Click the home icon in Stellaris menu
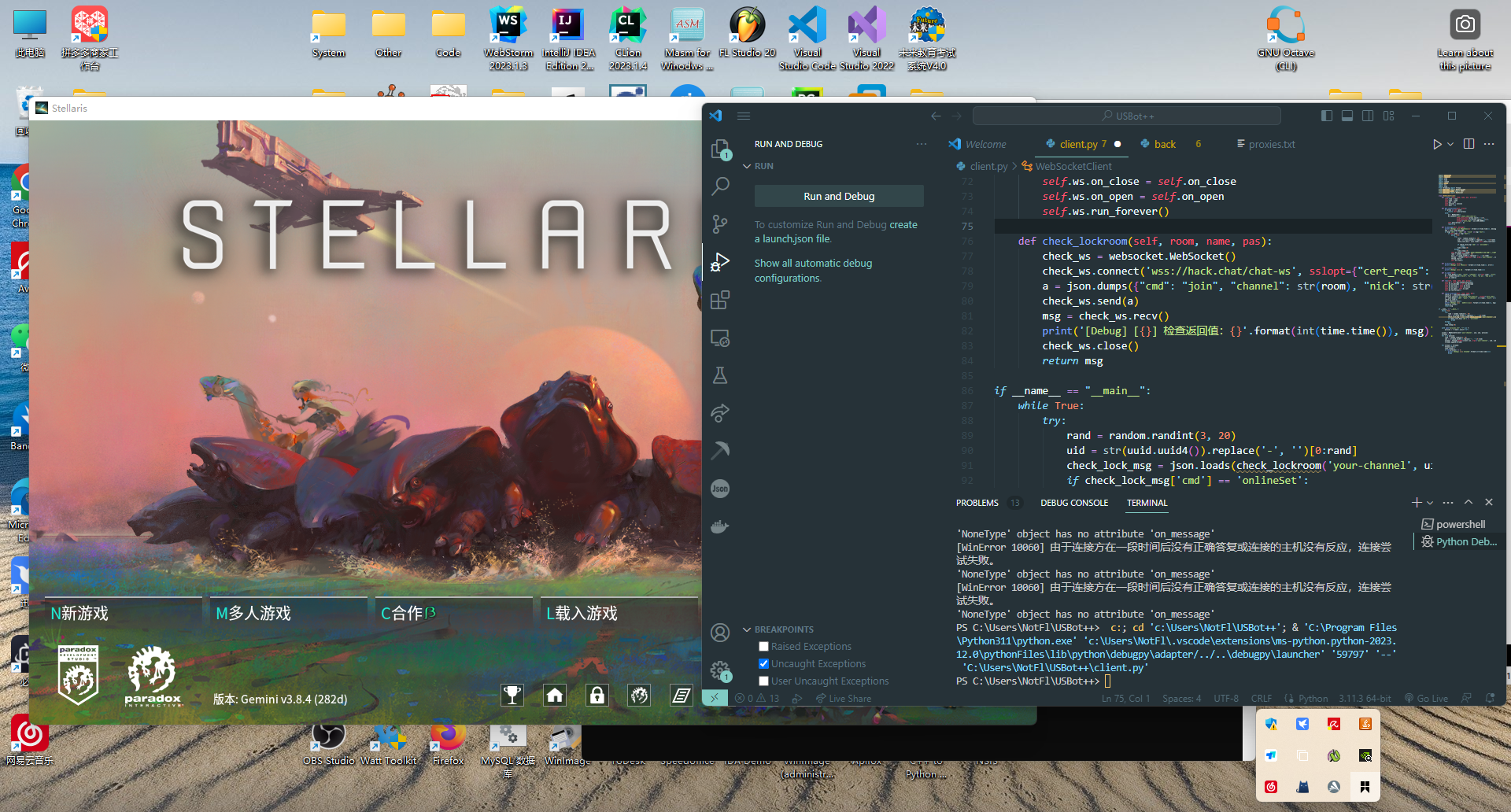This screenshot has width=1511, height=812. [555, 695]
